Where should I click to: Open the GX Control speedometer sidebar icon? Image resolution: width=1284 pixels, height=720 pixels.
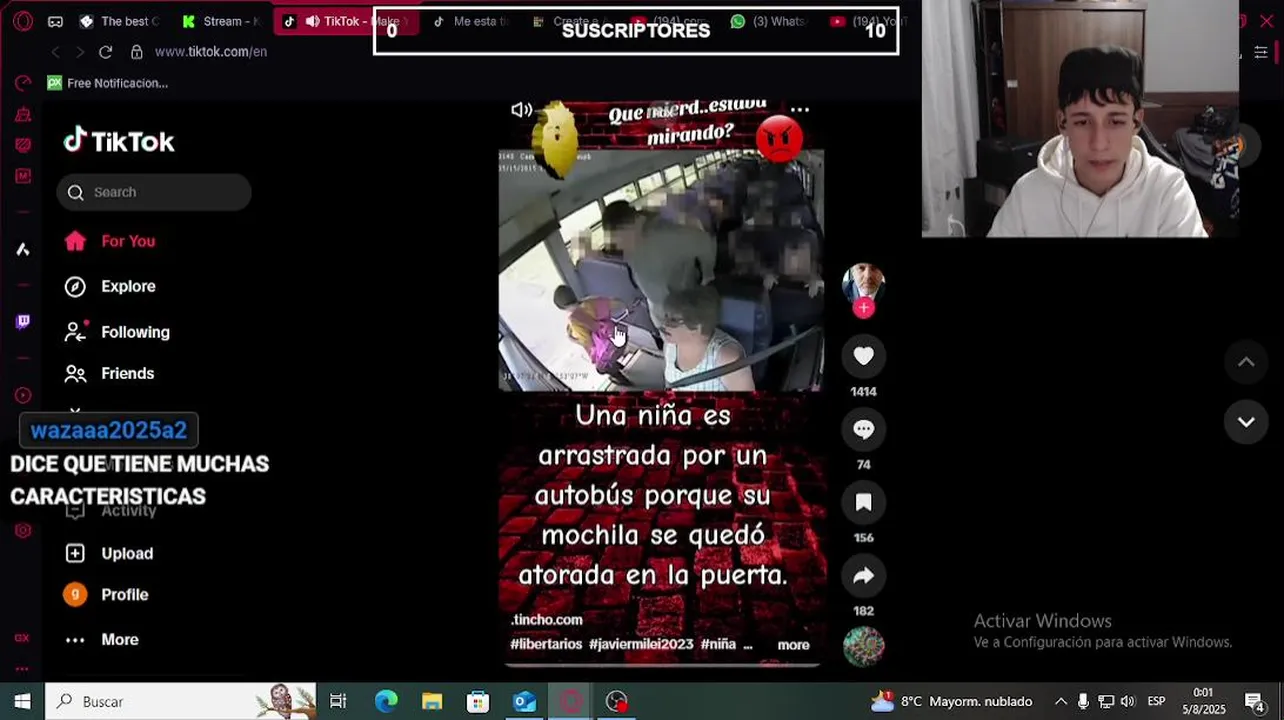coord(23,82)
